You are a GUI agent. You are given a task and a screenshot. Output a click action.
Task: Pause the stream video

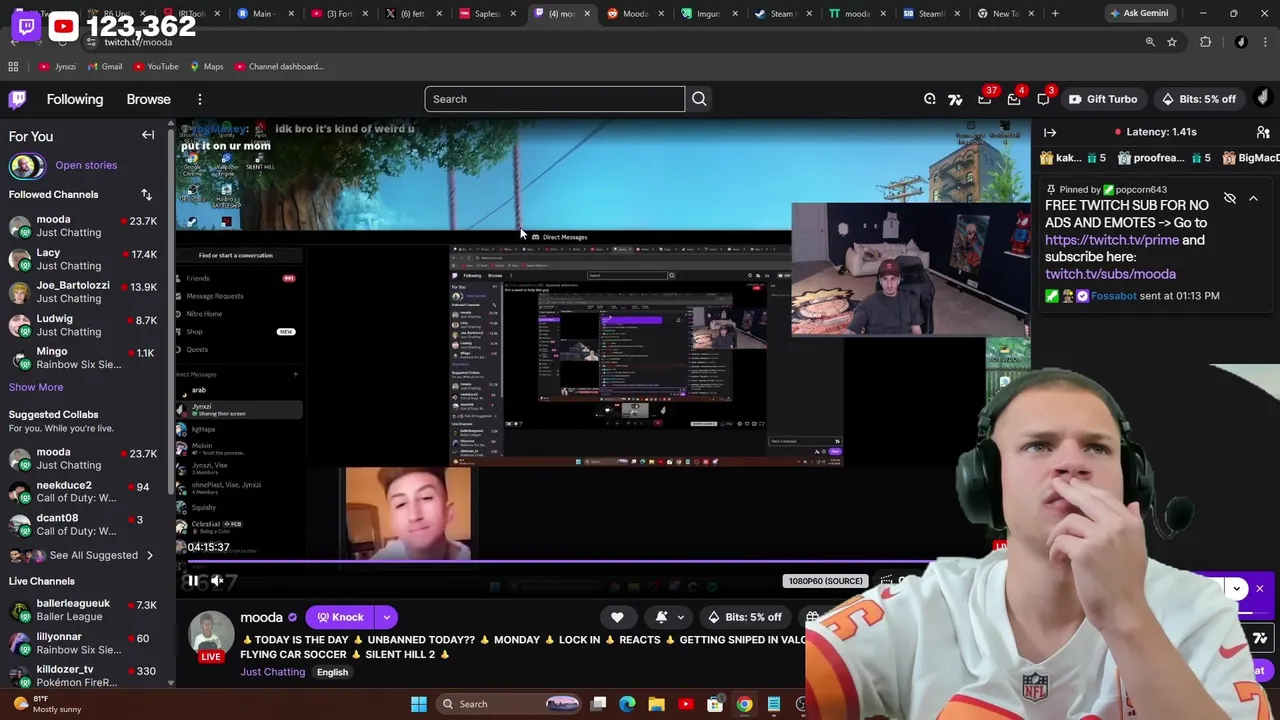pyautogui.click(x=192, y=580)
